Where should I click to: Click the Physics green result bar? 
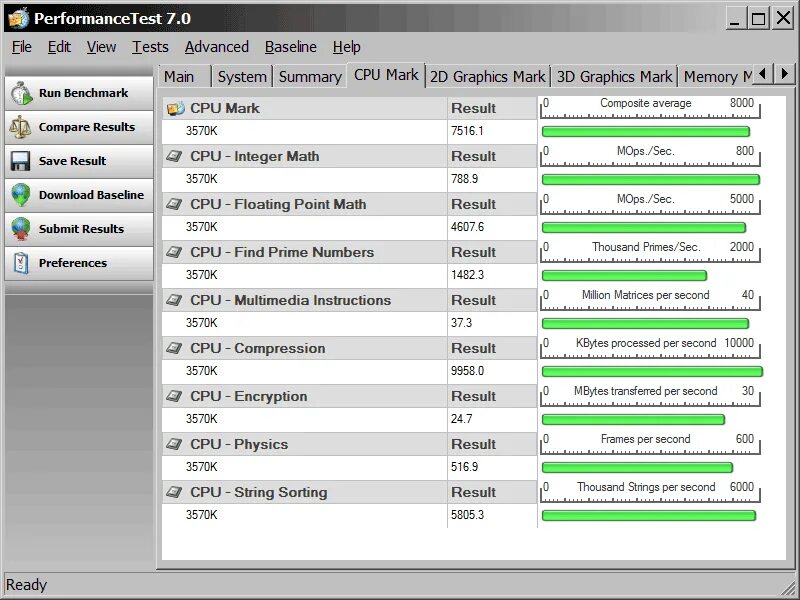coord(637,467)
